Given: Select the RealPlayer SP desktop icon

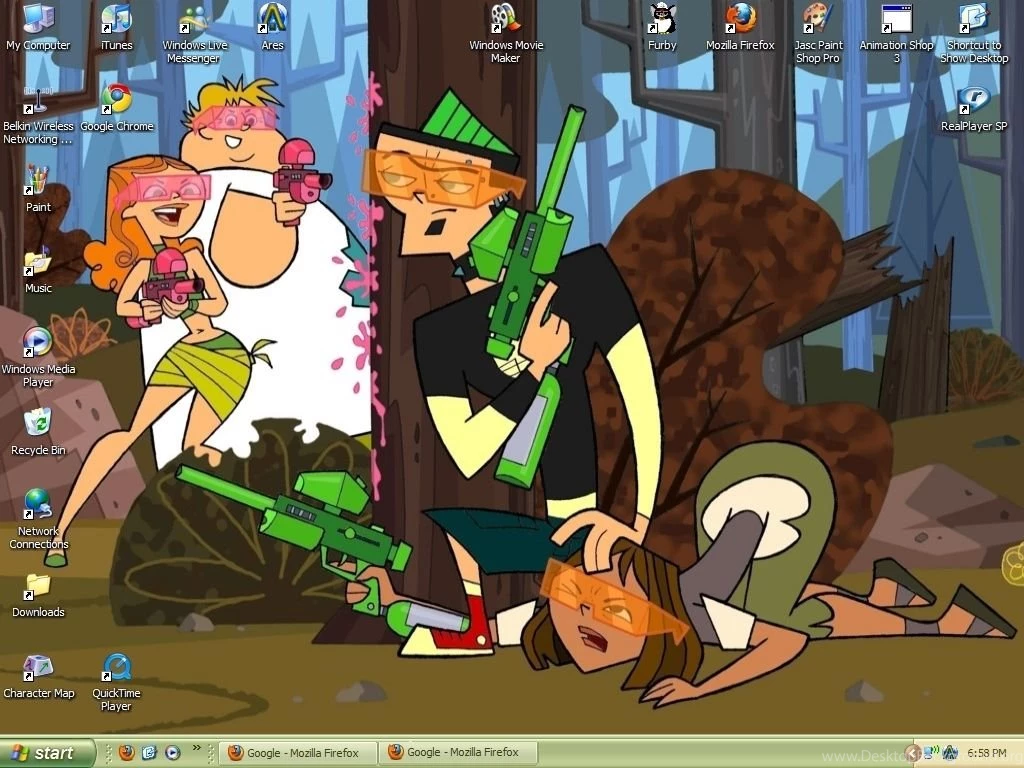Looking at the screenshot, I should pos(974,108).
